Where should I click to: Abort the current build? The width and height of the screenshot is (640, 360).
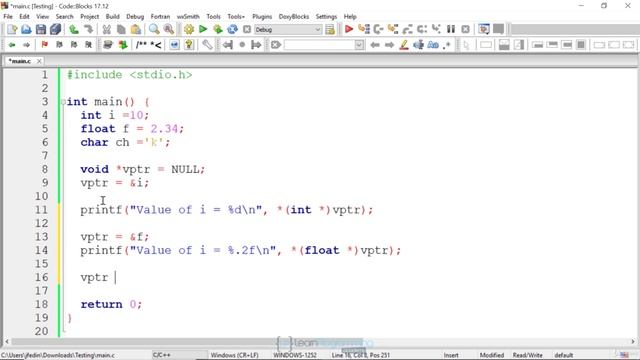click(247, 29)
